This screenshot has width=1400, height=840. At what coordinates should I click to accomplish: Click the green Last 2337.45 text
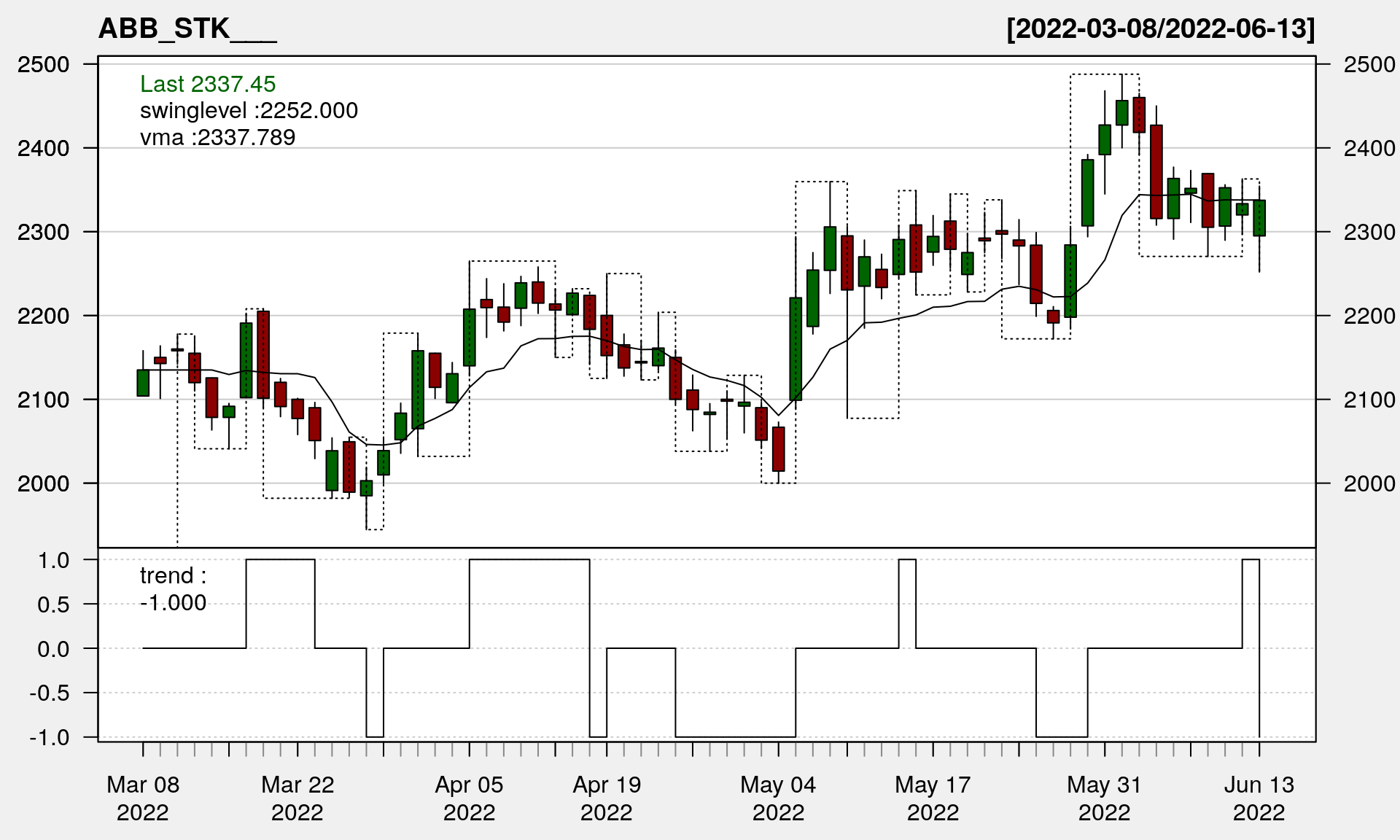tap(208, 84)
